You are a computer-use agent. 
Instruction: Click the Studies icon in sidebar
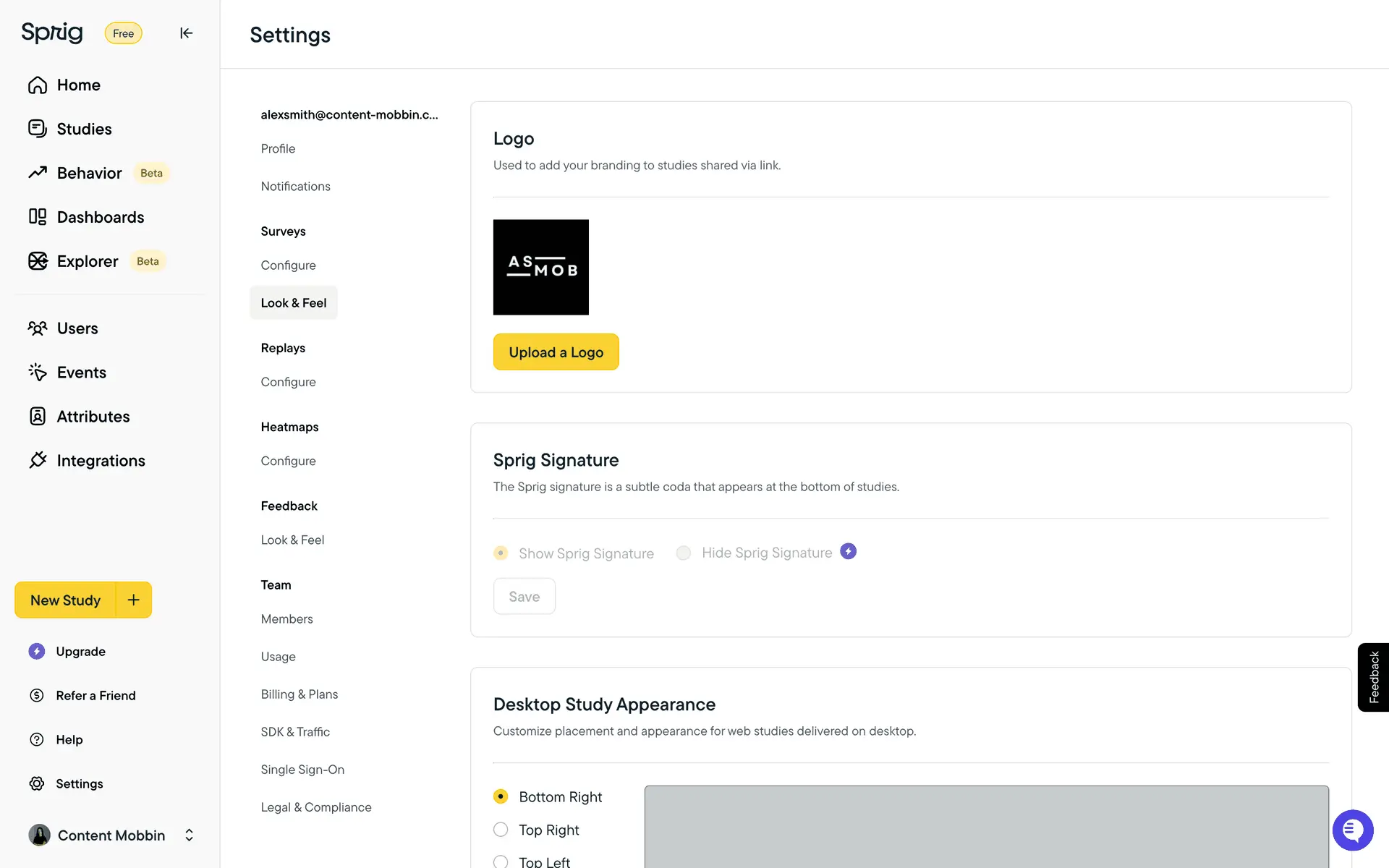tap(38, 129)
